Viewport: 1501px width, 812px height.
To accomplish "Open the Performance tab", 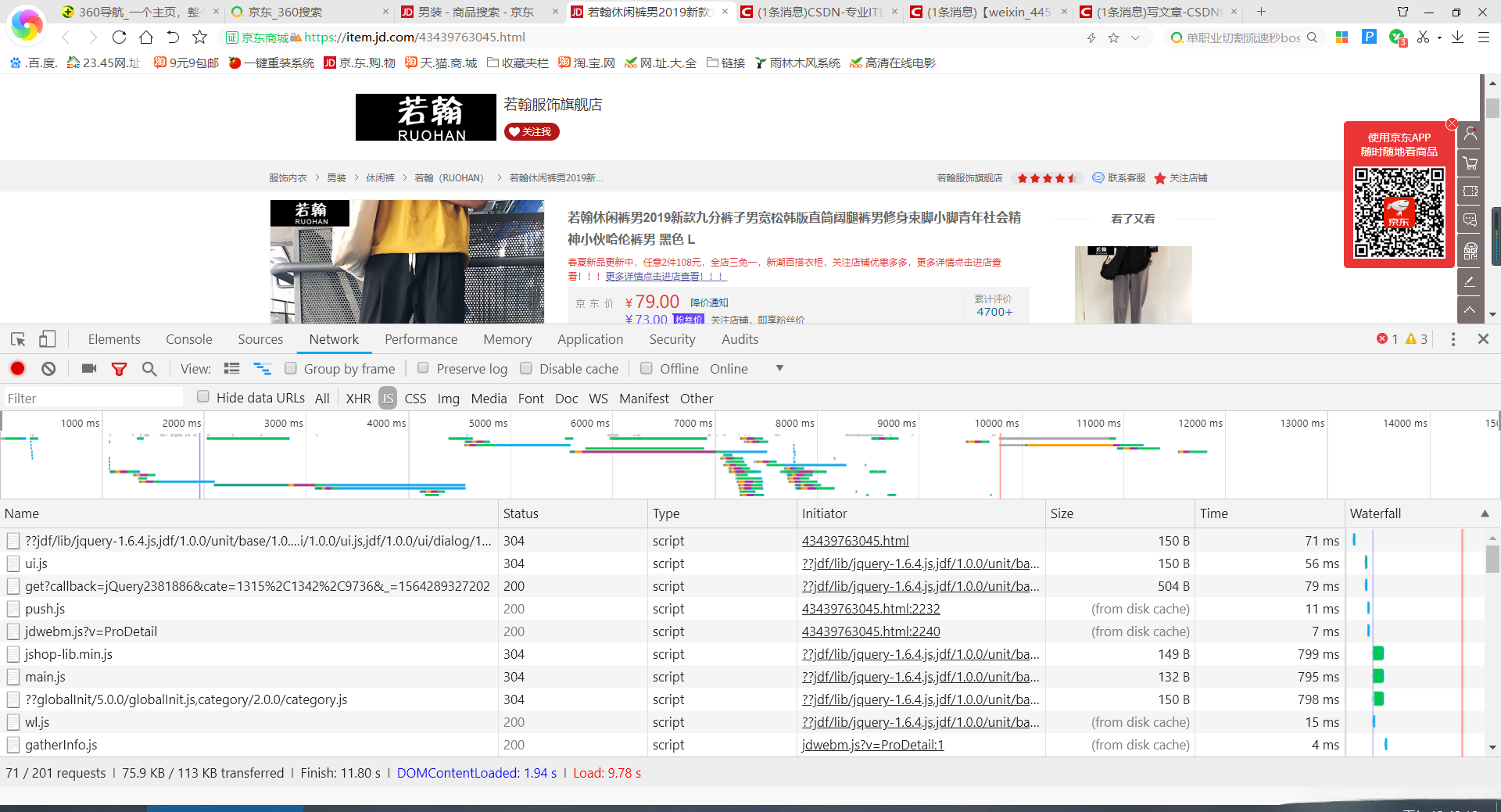I will (x=421, y=339).
